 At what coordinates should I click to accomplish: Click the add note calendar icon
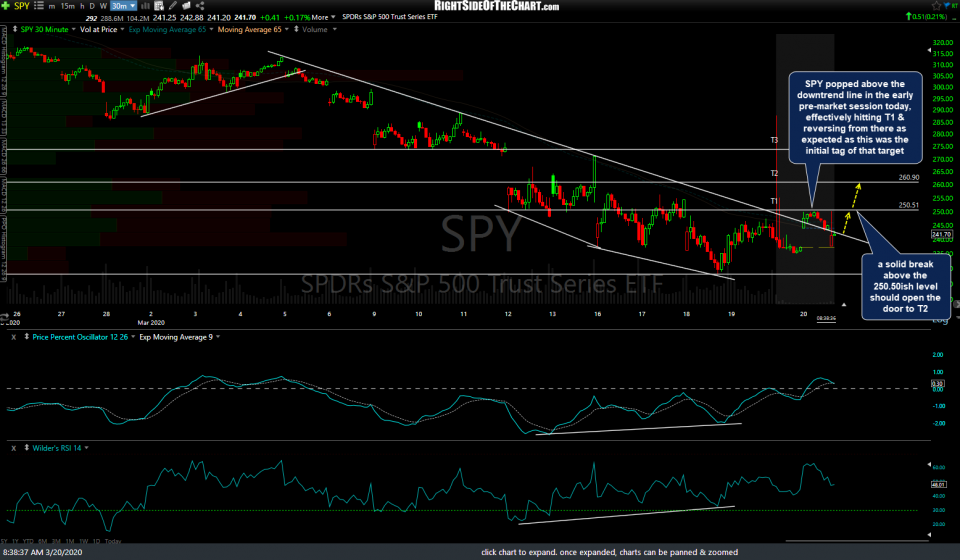coord(159,6)
